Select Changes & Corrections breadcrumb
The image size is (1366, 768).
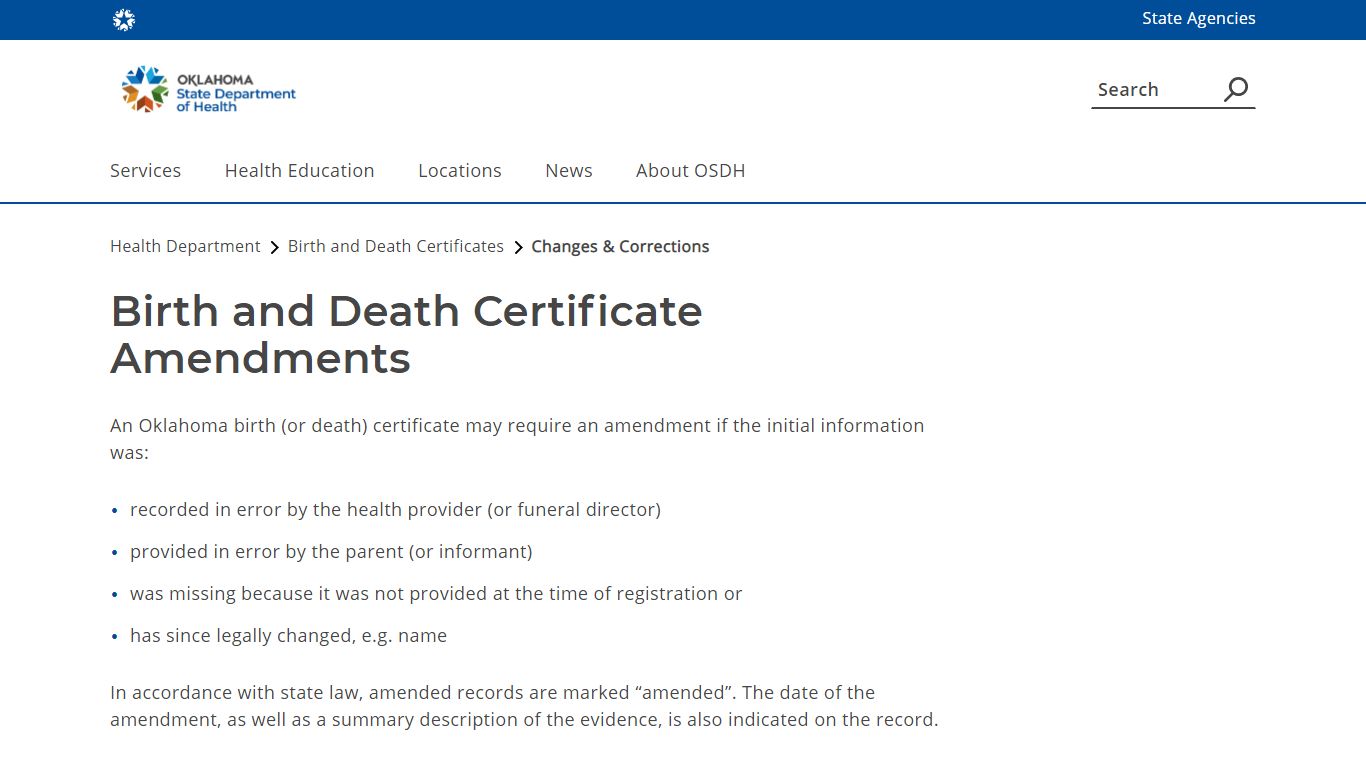(x=620, y=246)
